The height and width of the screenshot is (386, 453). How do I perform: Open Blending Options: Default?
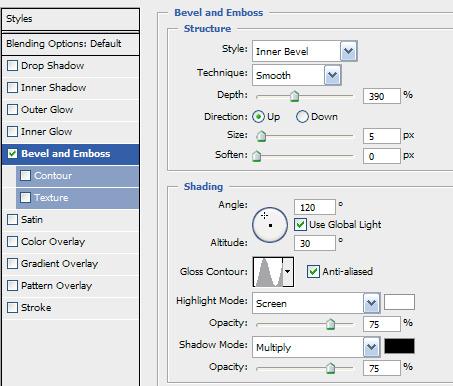(x=70, y=44)
